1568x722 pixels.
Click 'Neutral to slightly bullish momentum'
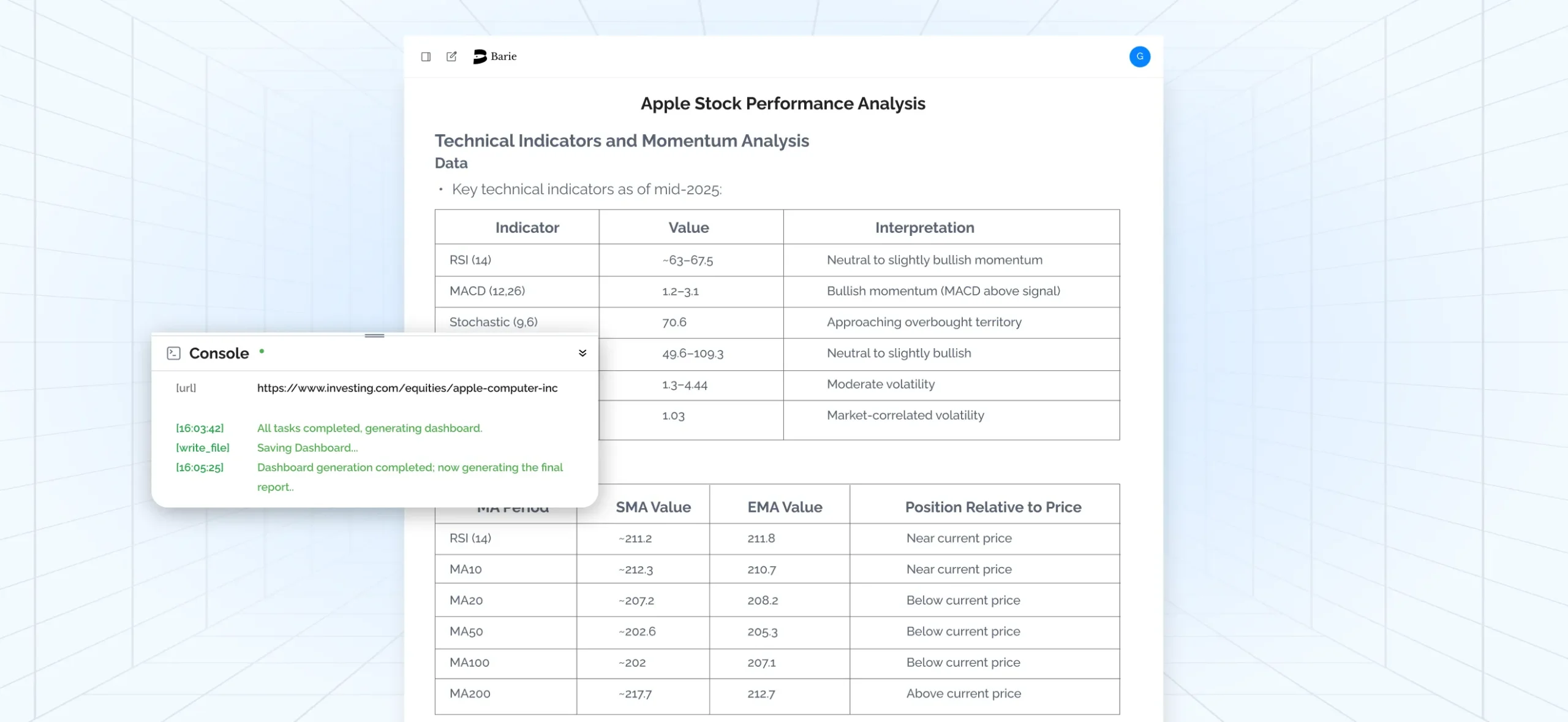point(934,260)
